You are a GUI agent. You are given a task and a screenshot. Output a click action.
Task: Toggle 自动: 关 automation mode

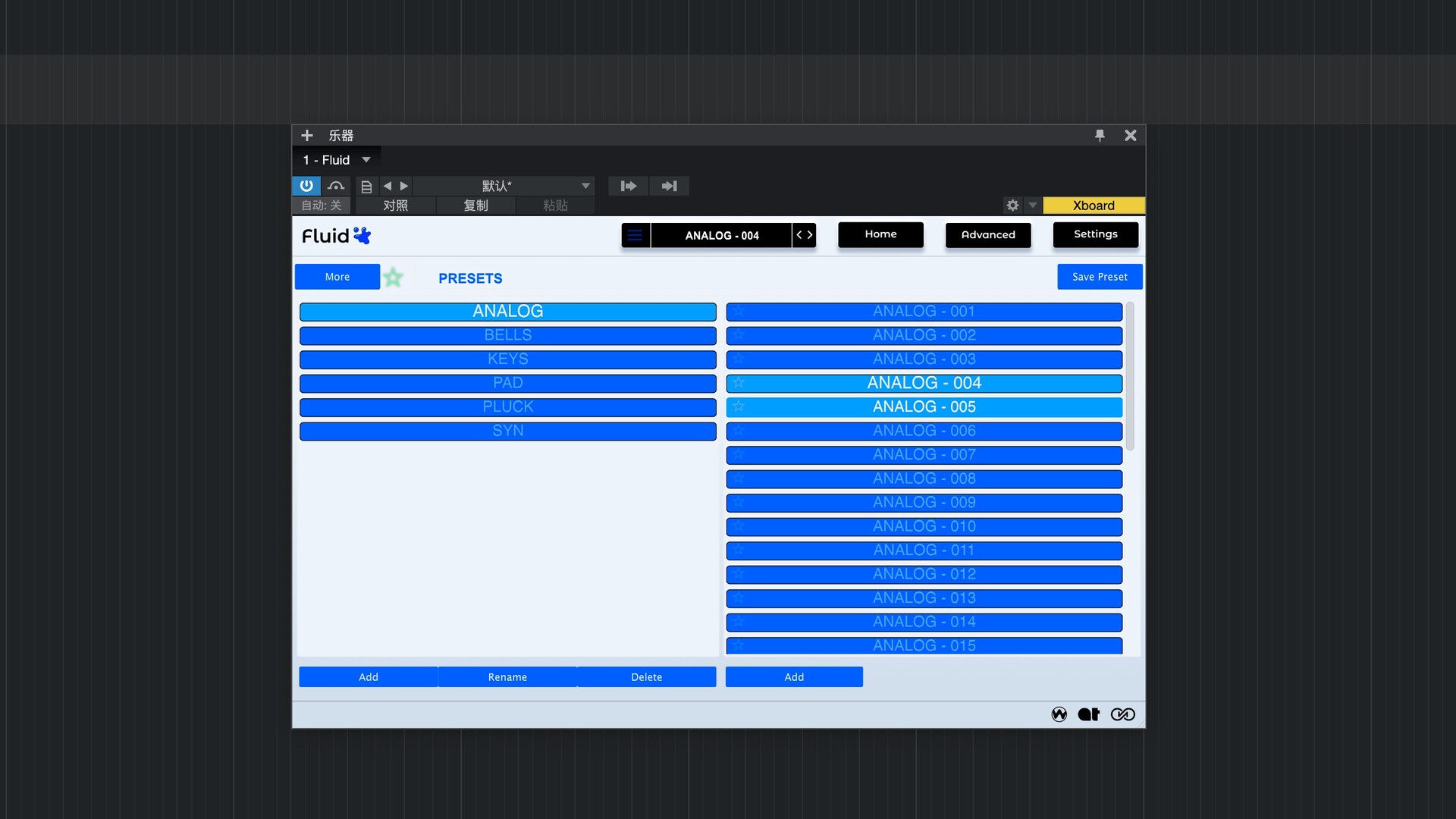[x=322, y=206]
